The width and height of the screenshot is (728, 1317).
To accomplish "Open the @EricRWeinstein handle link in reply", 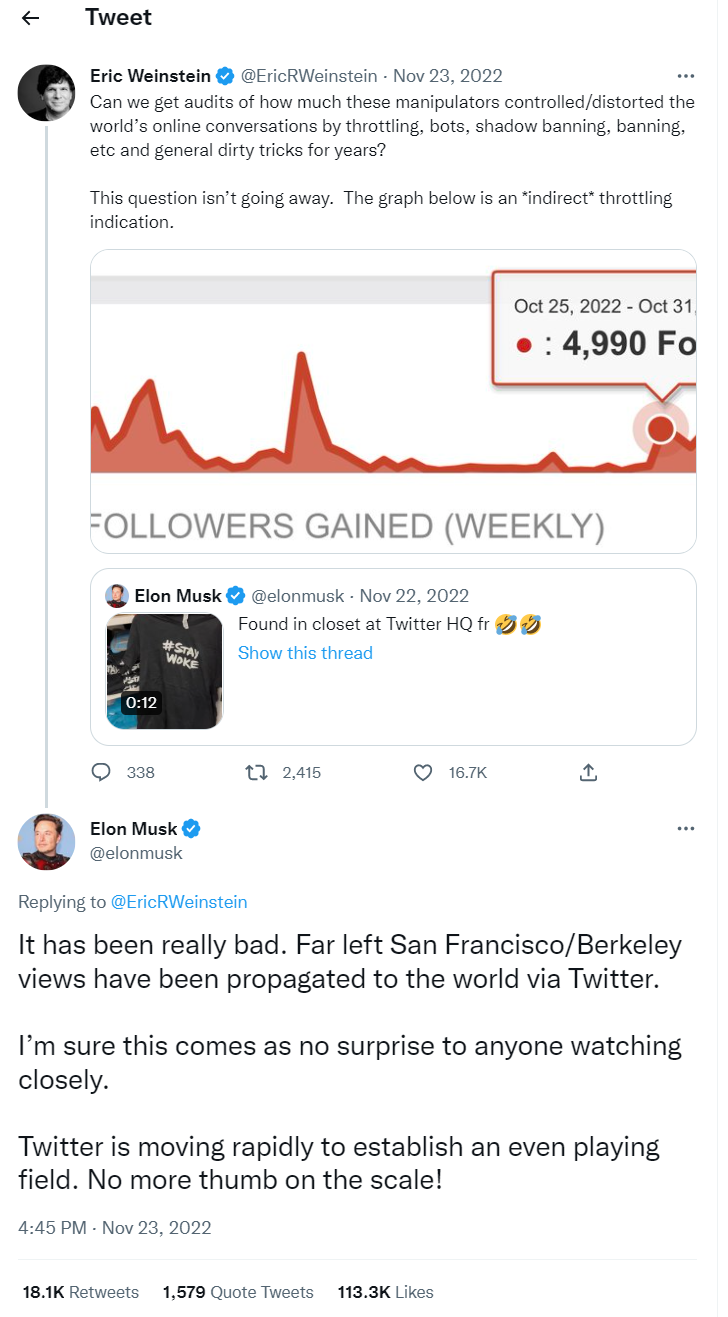I will coord(178,902).
